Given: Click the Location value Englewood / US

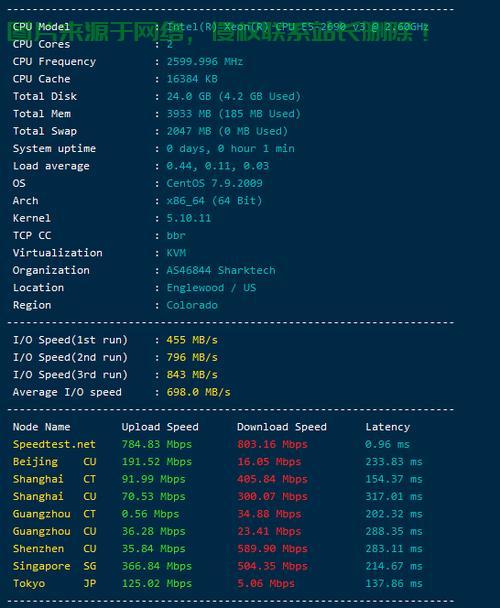Looking at the screenshot, I should coord(211,288).
